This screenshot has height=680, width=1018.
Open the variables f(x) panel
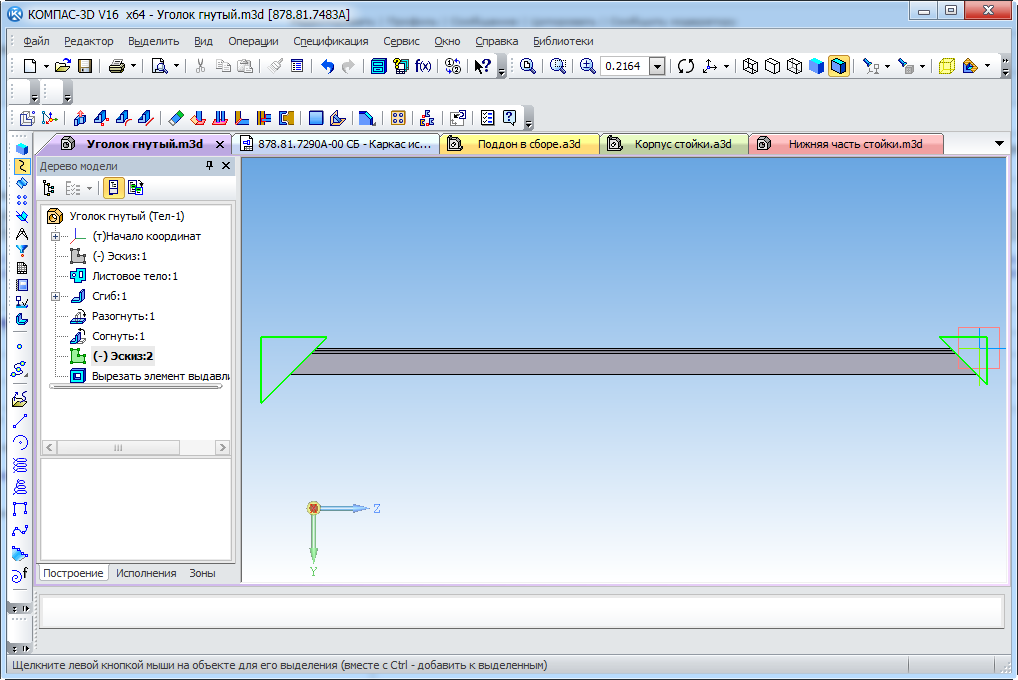(423, 66)
